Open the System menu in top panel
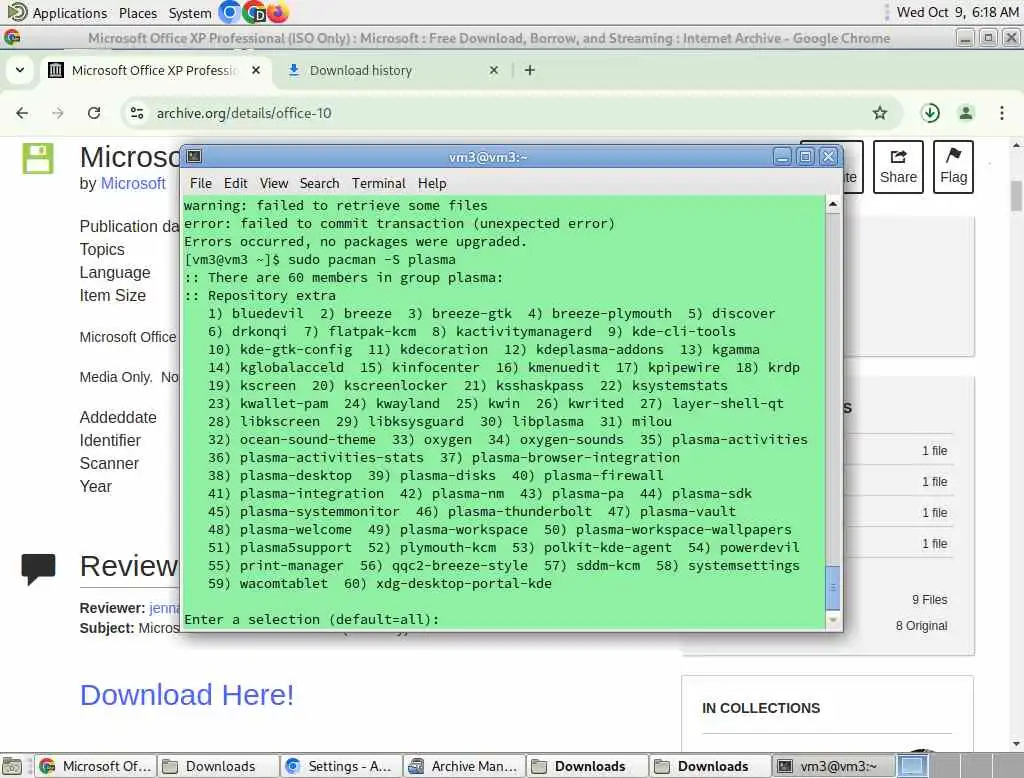Viewport: 1024px width, 778px height. 189,13
